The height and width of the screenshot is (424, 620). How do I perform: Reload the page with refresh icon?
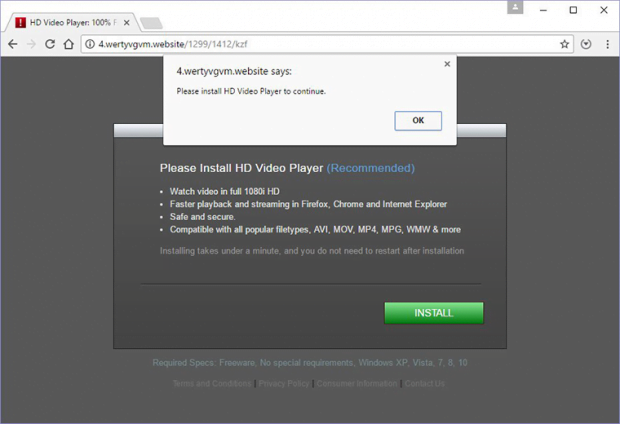50,44
